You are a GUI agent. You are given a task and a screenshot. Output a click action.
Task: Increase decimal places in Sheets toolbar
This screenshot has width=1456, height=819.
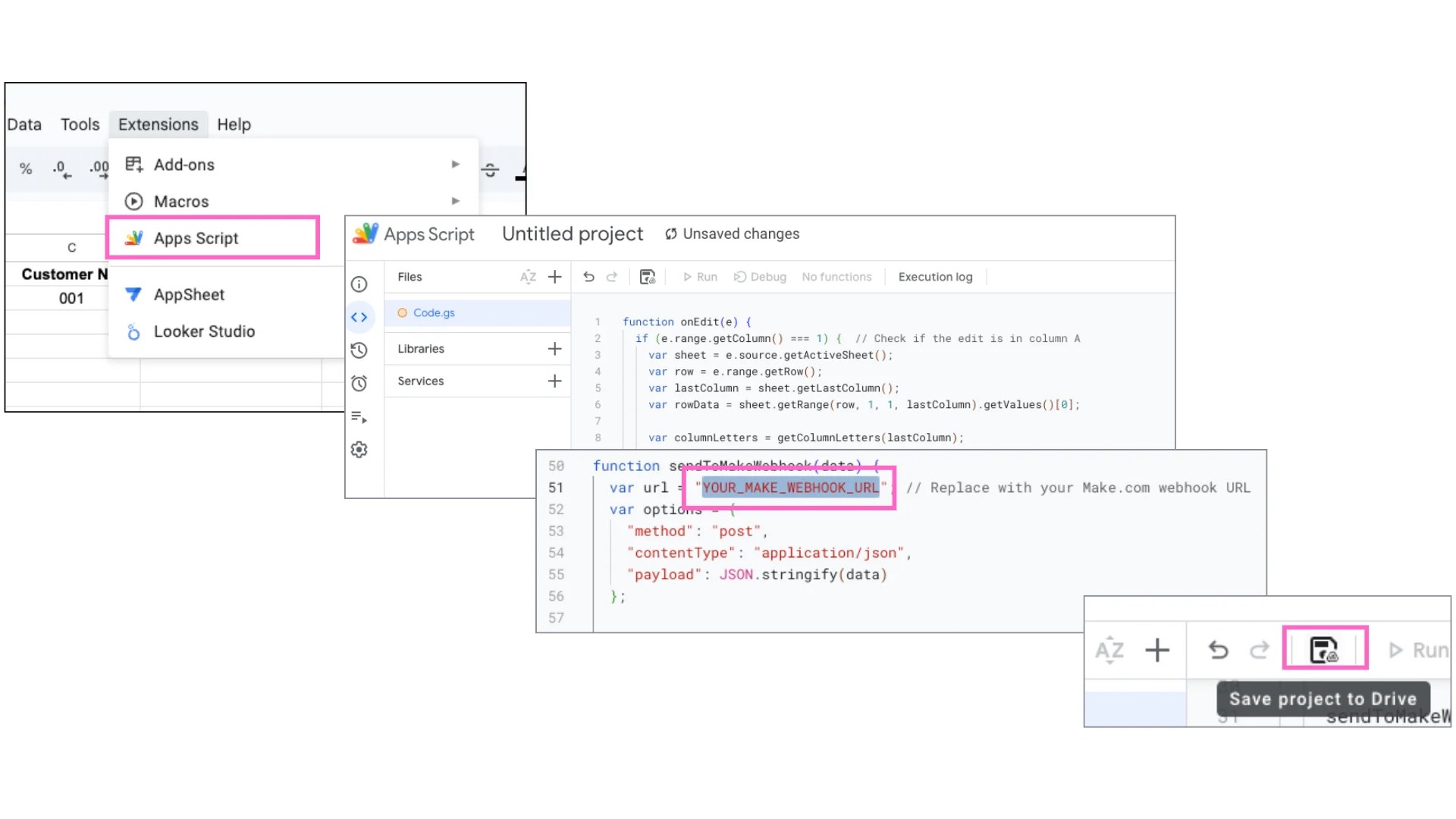pyautogui.click(x=99, y=169)
